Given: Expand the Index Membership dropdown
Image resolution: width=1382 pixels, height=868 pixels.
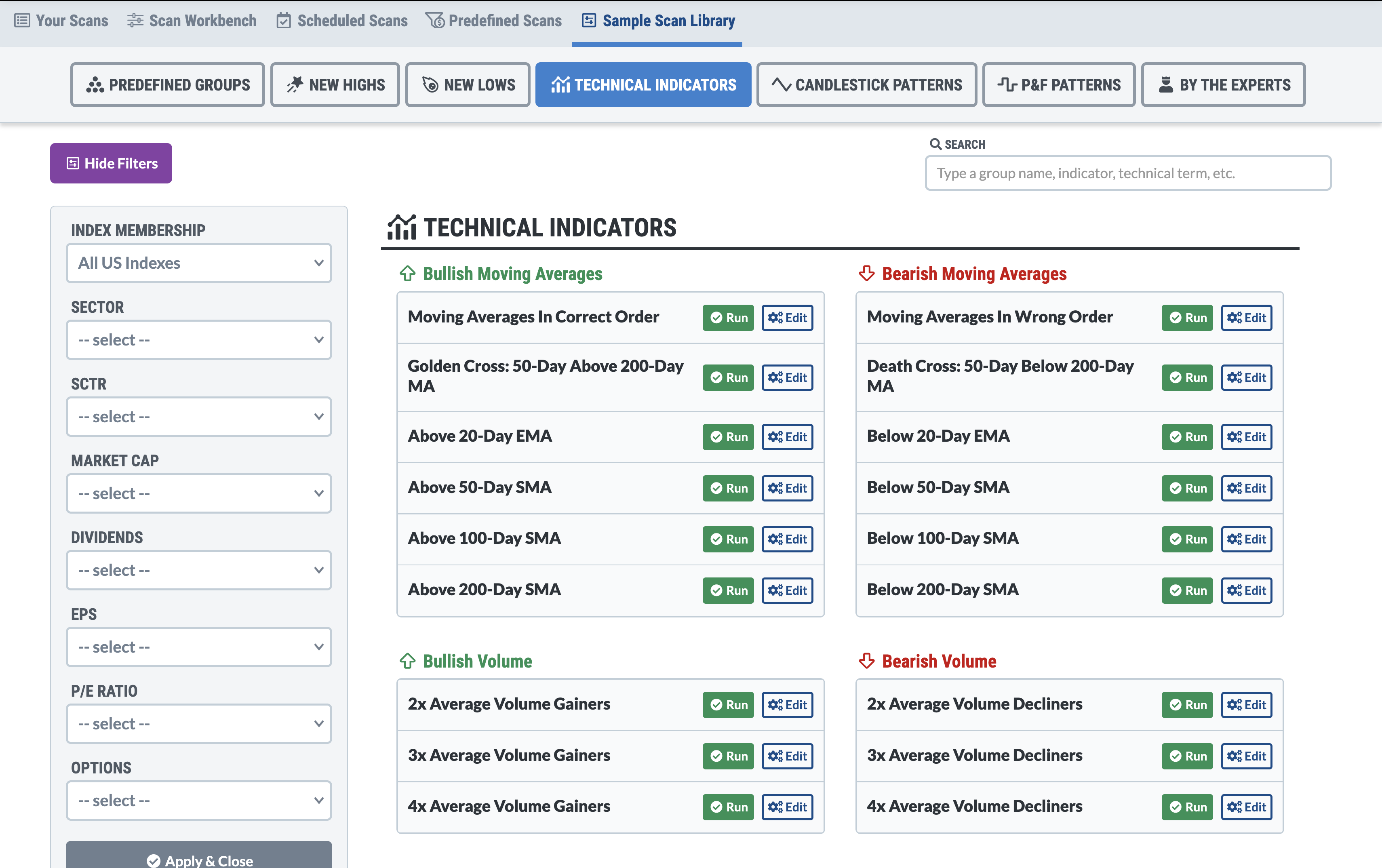Looking at the screenshot, I should coord(198,263).
